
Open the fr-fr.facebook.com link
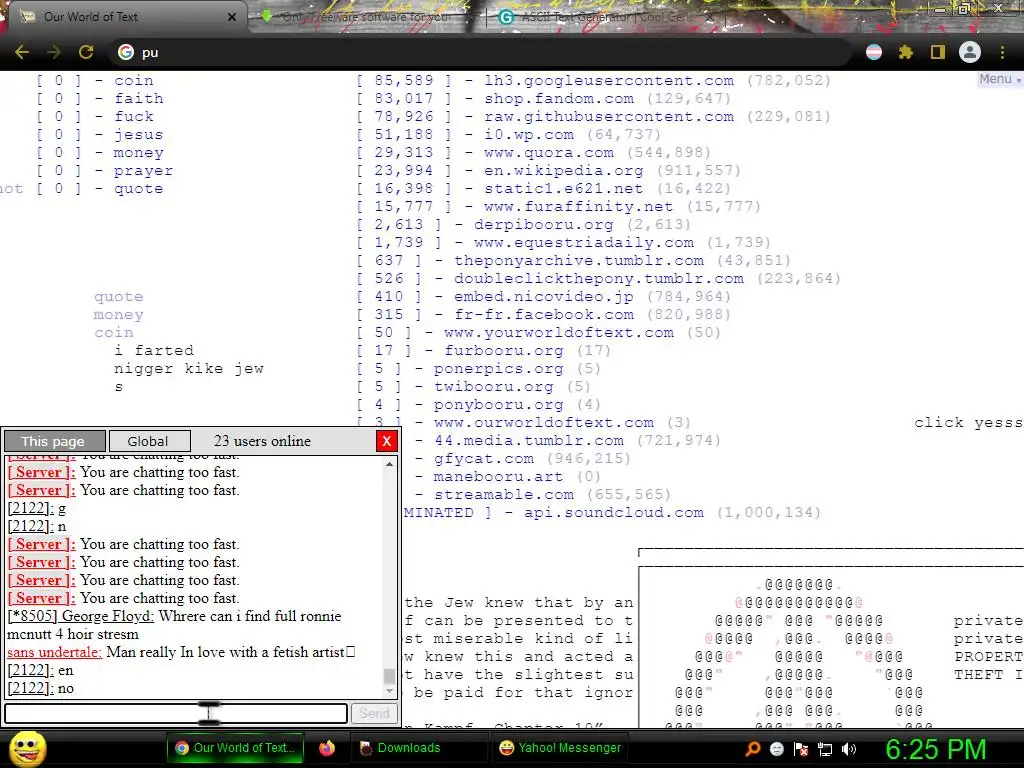[543, 315]
